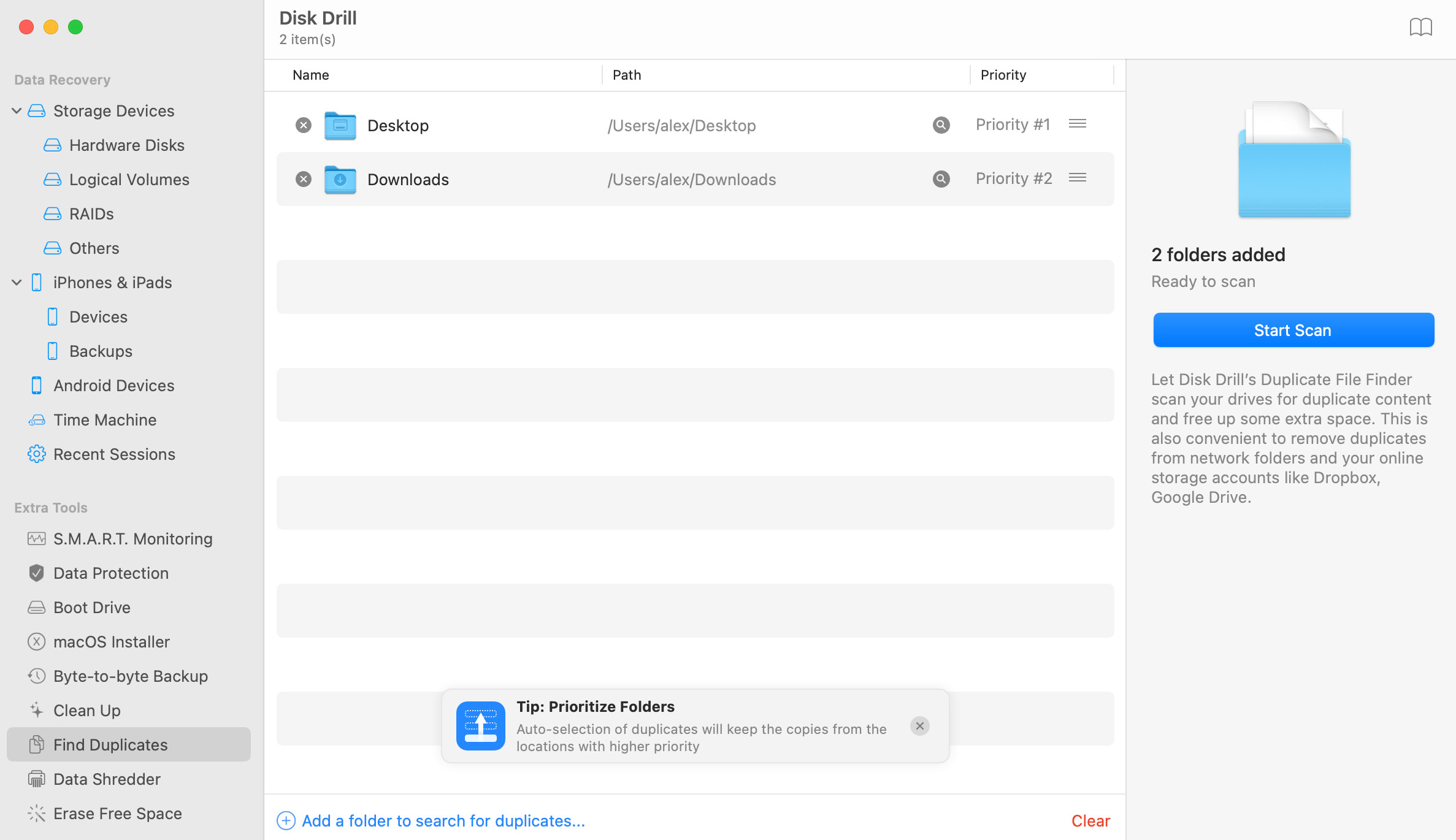Select the Data Protection tool

point(110,573)
